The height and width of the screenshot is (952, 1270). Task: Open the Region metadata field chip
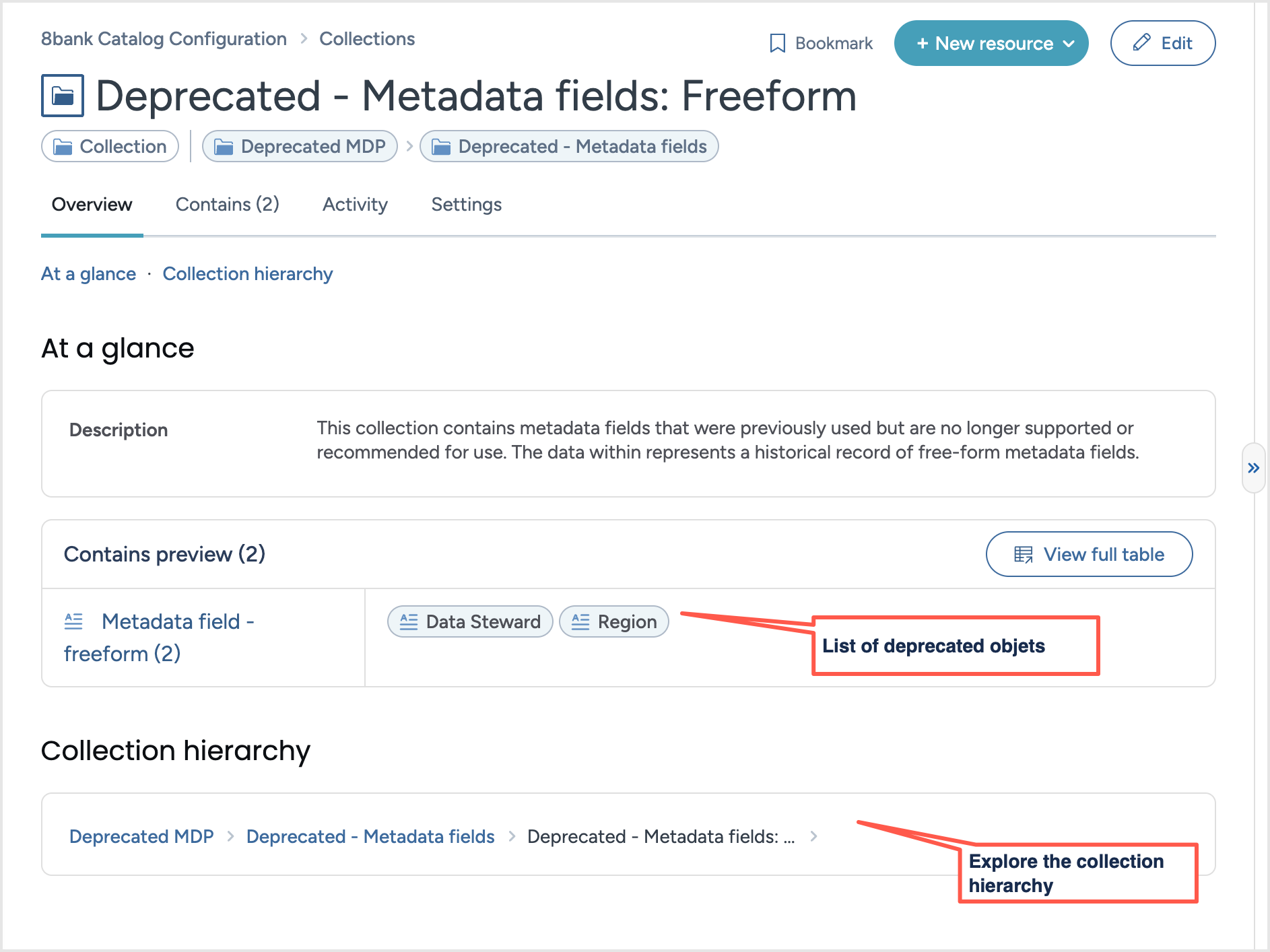coord(614,621)
